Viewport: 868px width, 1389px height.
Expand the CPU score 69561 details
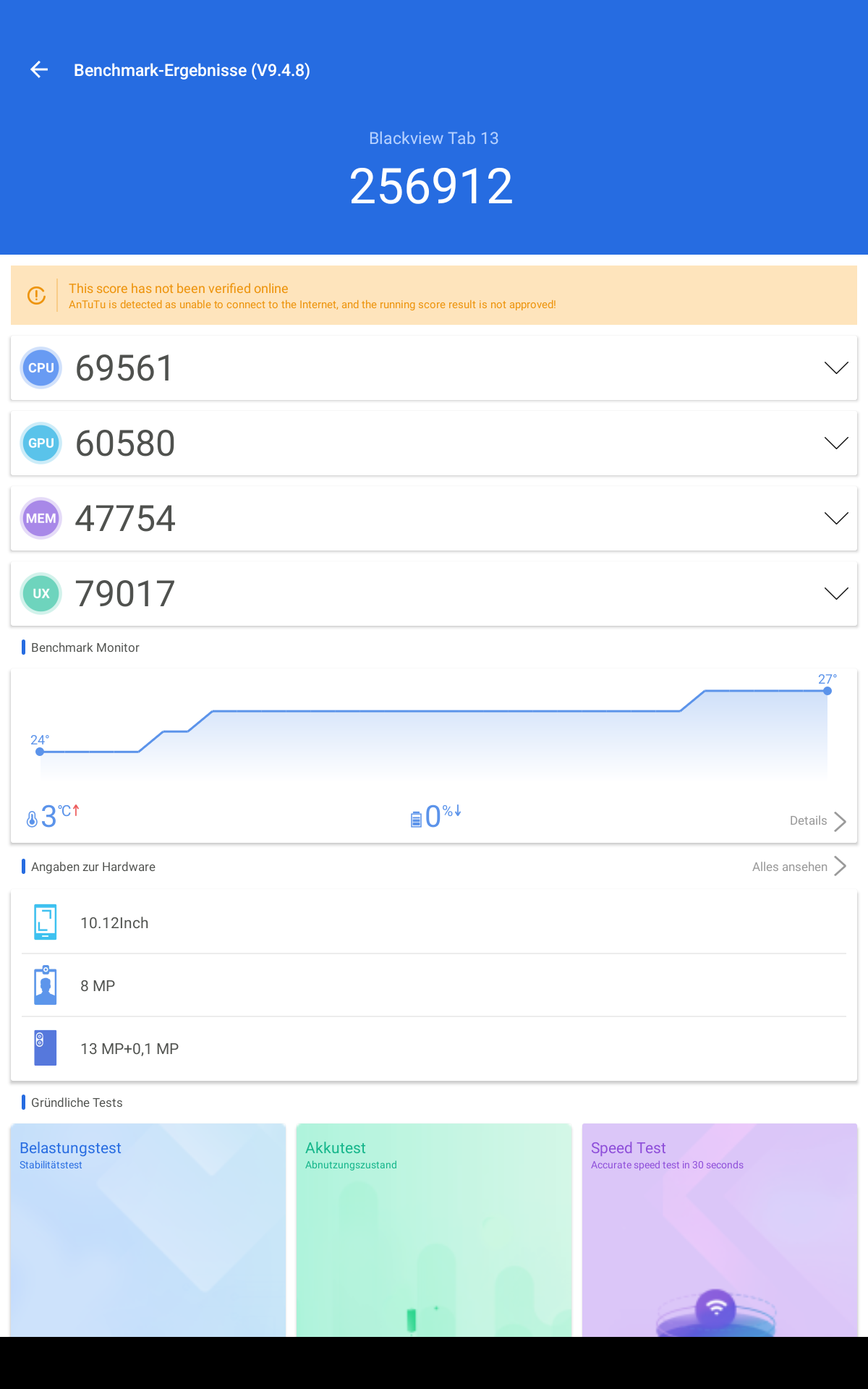click(x=836, y=368)
